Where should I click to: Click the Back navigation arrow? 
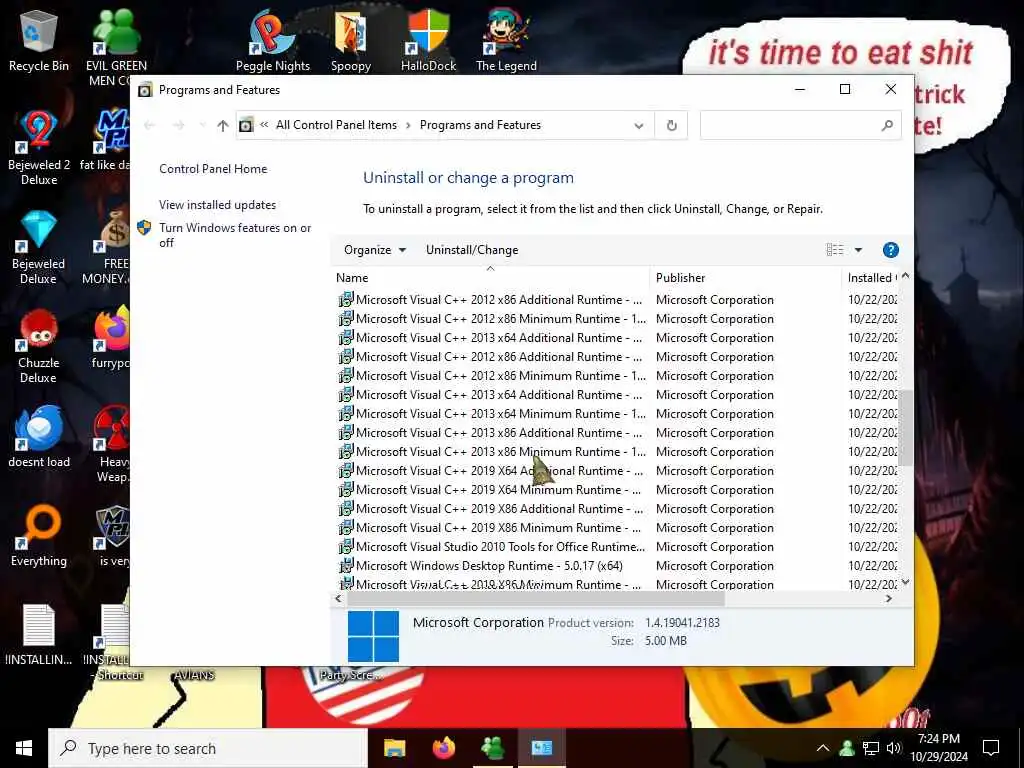150,125
